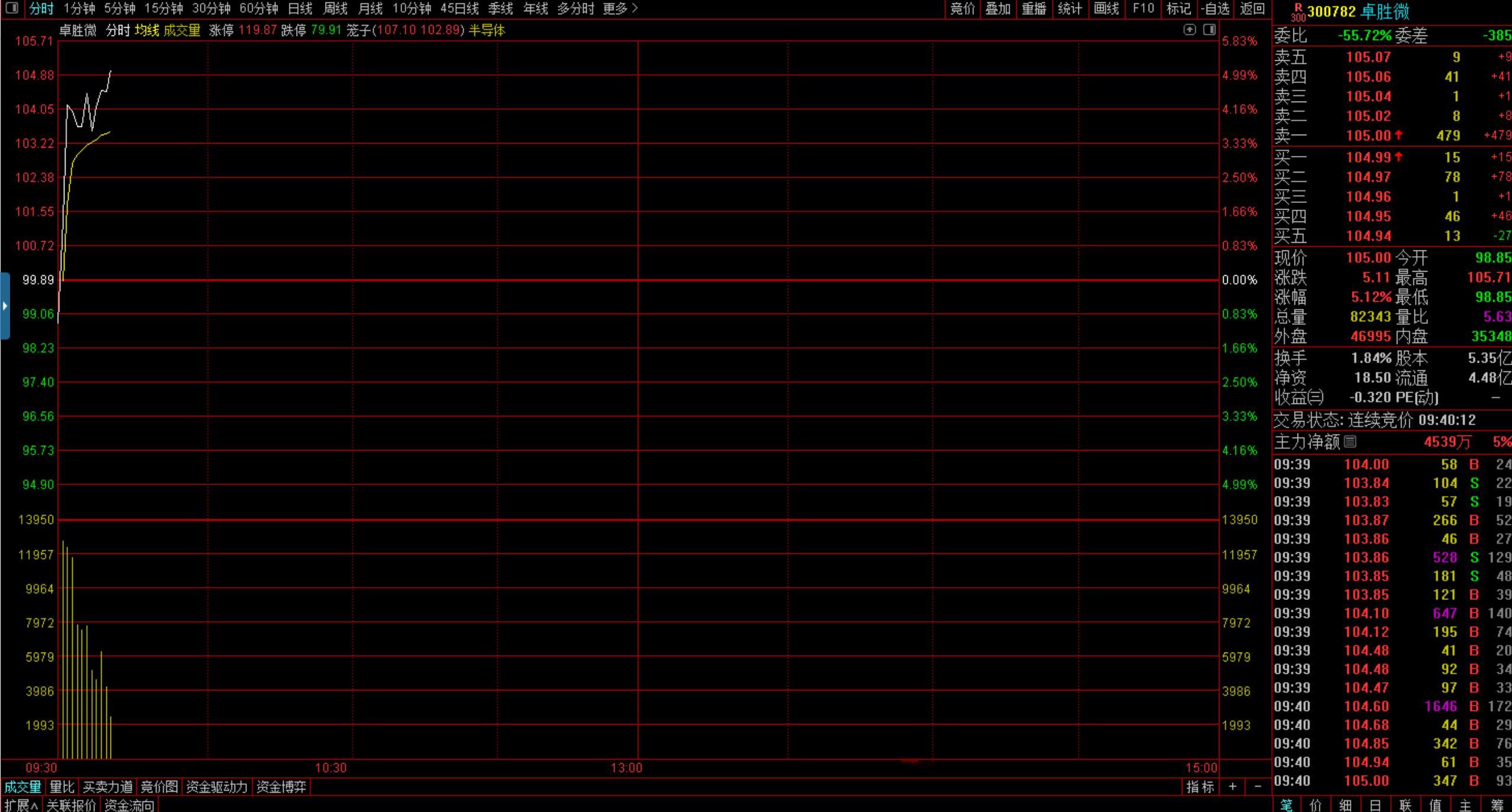Image resolution: width=1512 pixels, height=812 pixels.
Task: Toggle the 成交量 label in chart header
Action: (x=182, y=30)
